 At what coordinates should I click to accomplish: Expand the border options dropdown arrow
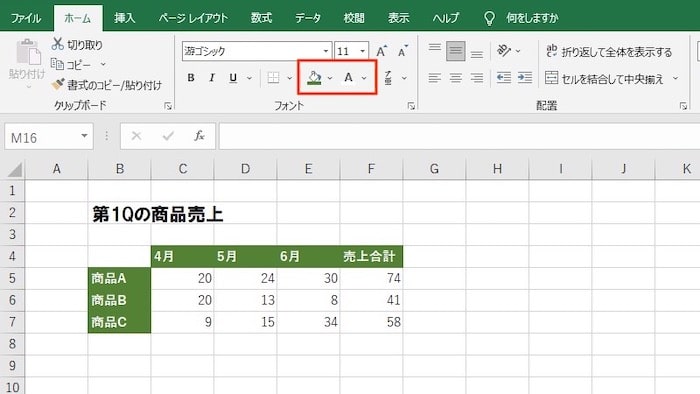[x=289, y=78]
